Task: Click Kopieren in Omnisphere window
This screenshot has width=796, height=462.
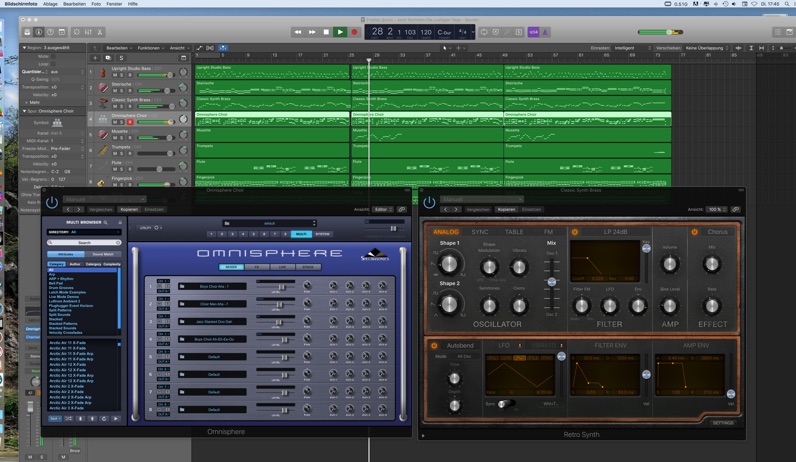Action: click(129, 209)
